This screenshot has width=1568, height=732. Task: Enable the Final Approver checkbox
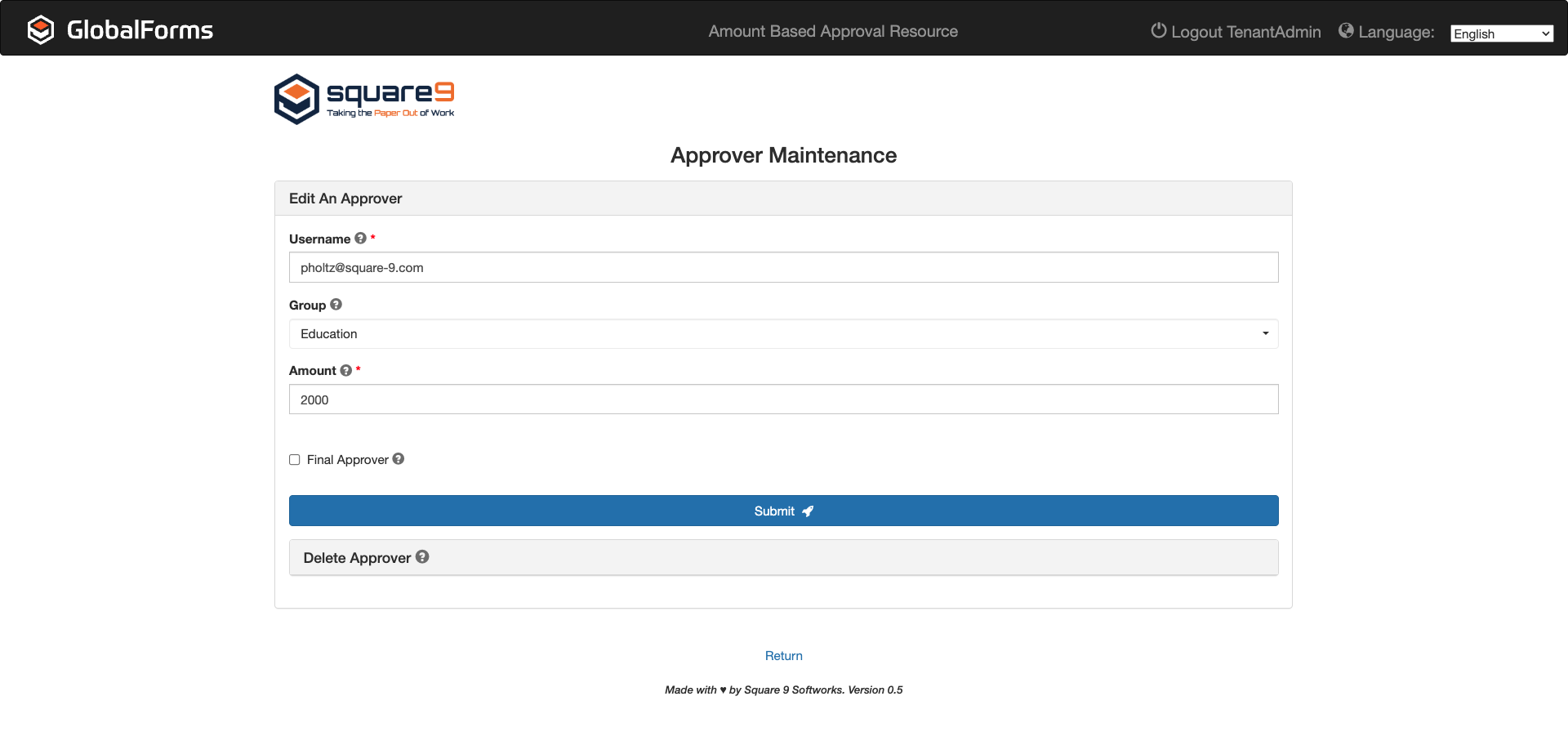tap(295, 460)
